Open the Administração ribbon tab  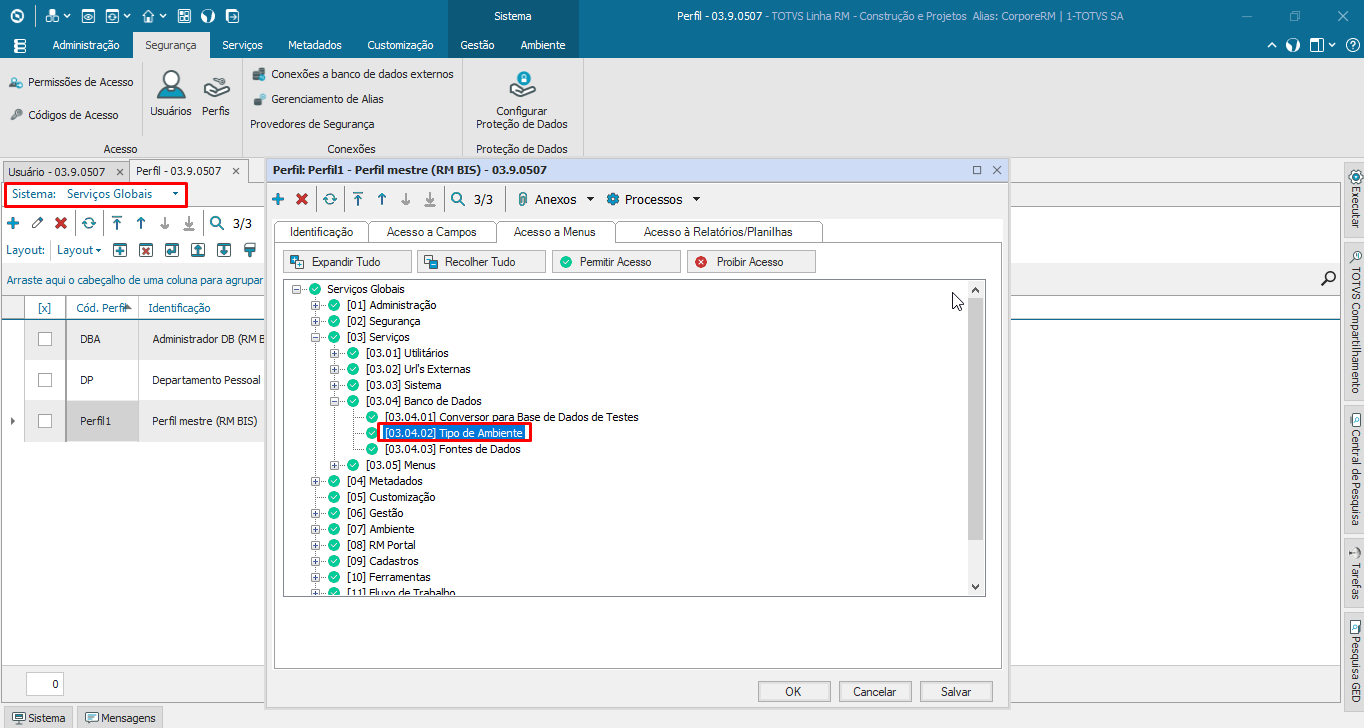pyautogui.click(x=85, y=45)
